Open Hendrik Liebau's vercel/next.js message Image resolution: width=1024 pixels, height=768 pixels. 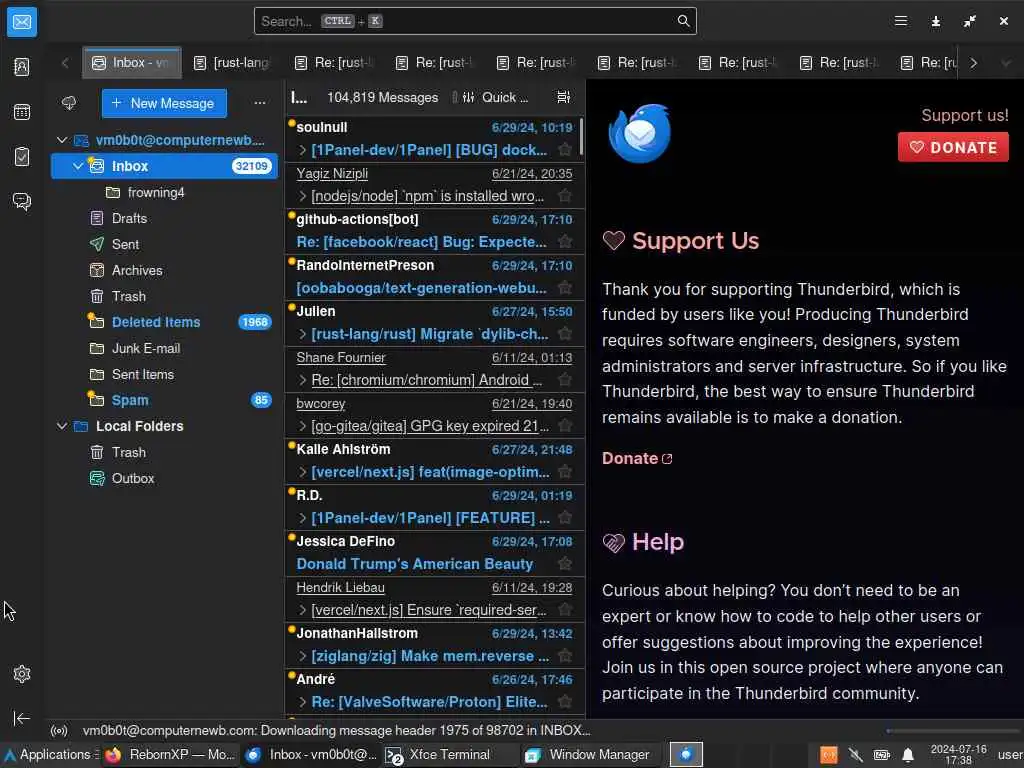[x=434, y=599]
